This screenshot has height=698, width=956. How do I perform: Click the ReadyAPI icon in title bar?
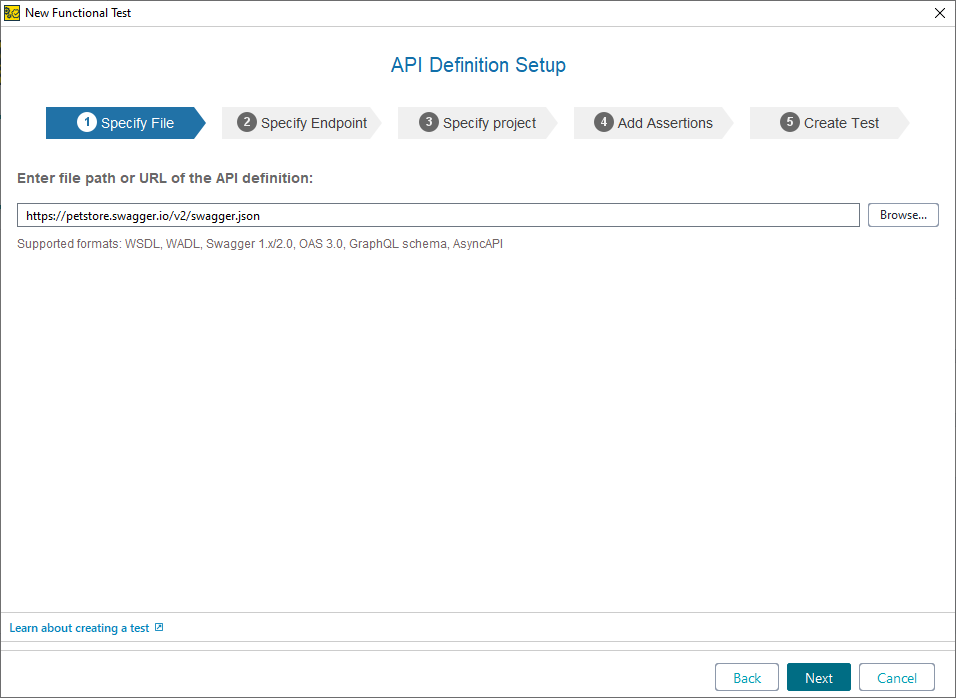click(x=12, y=12)
